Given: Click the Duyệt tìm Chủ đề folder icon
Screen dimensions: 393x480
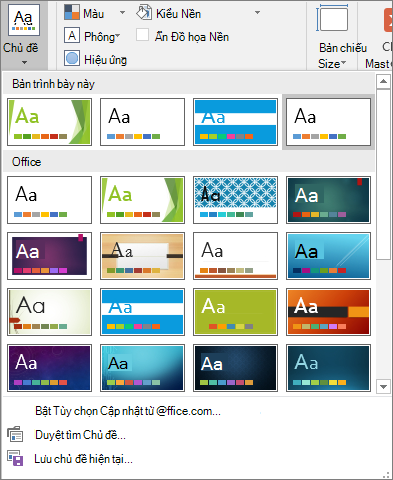Looking at the screenshot, I should point(15,434).
